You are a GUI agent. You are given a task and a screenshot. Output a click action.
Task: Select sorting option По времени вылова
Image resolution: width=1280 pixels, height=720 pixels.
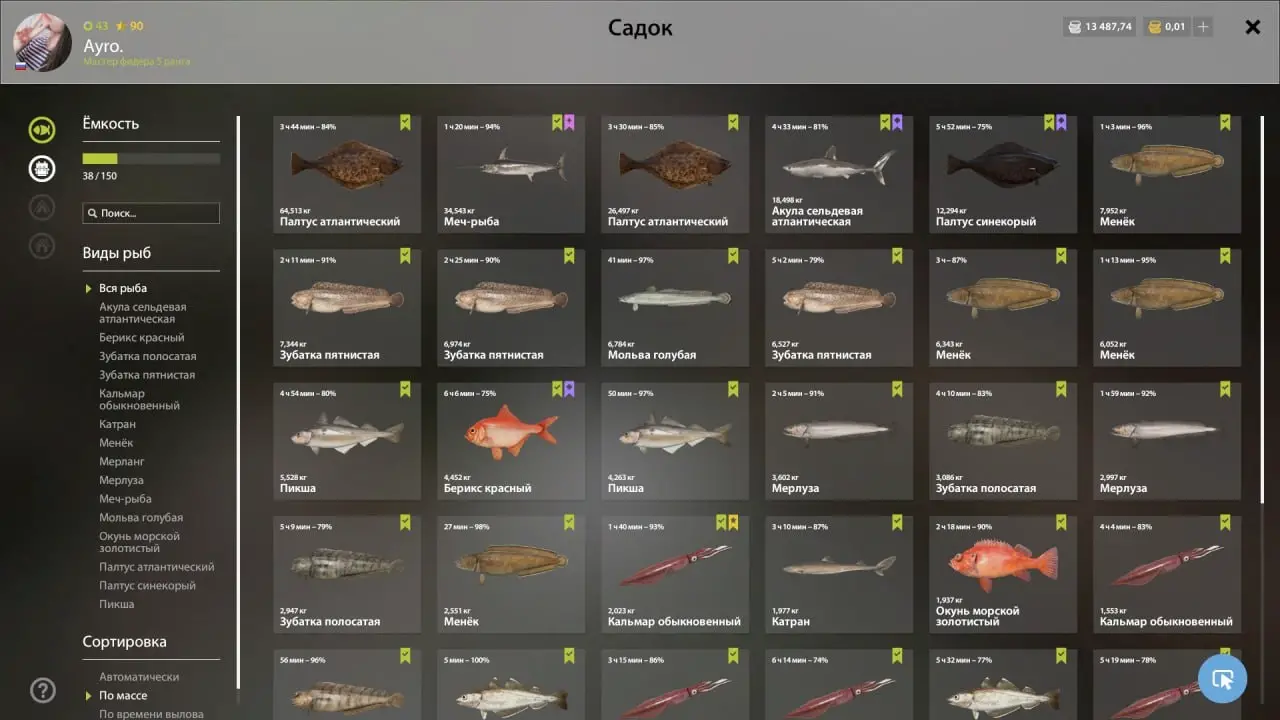tap(151, 714)
